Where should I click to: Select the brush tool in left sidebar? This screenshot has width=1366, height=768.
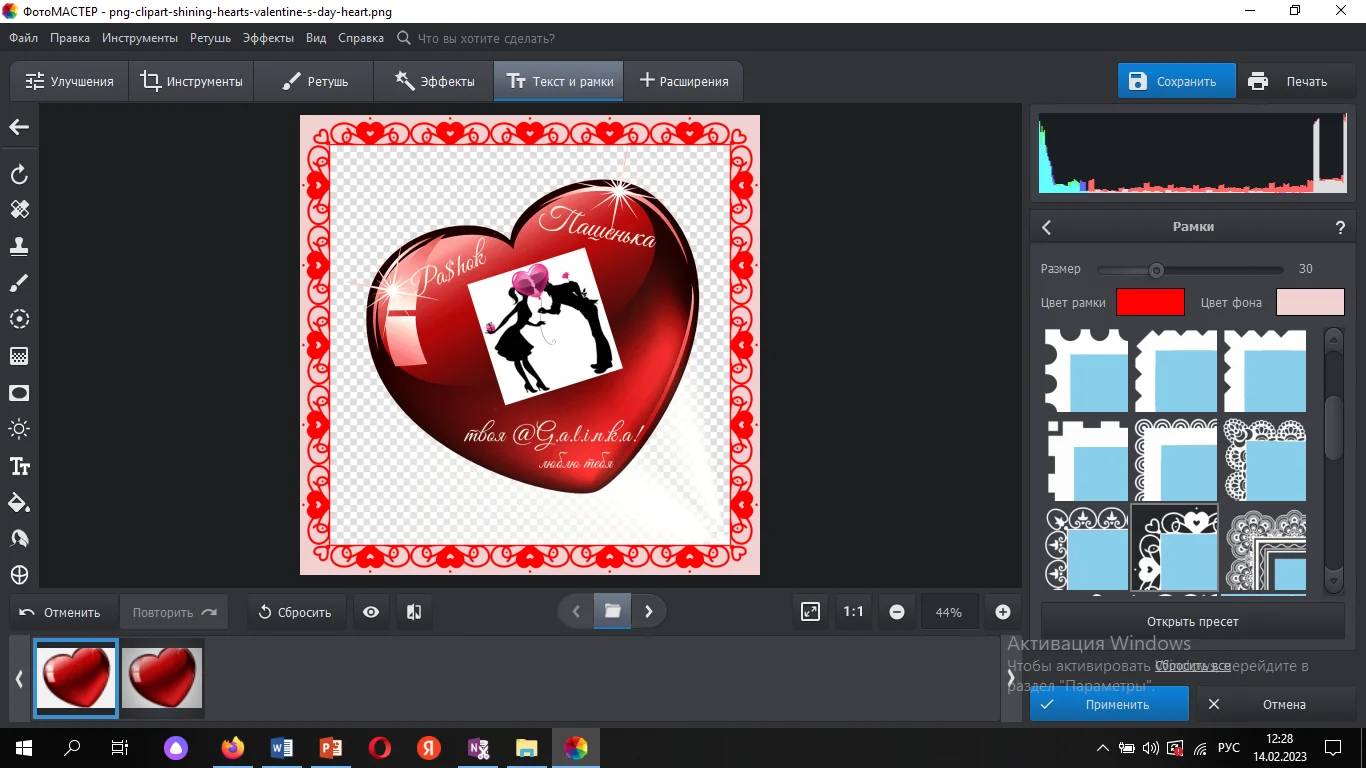click(19, 283)
